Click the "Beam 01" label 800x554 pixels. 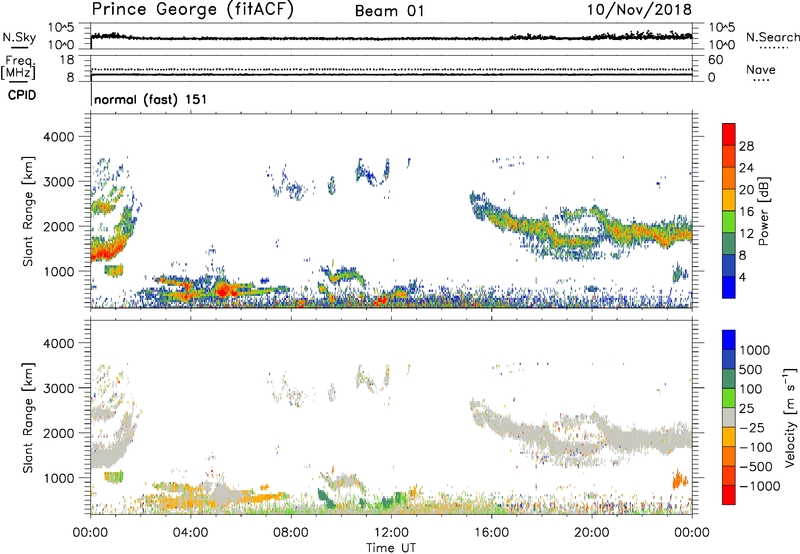click(x=390, y=11)
